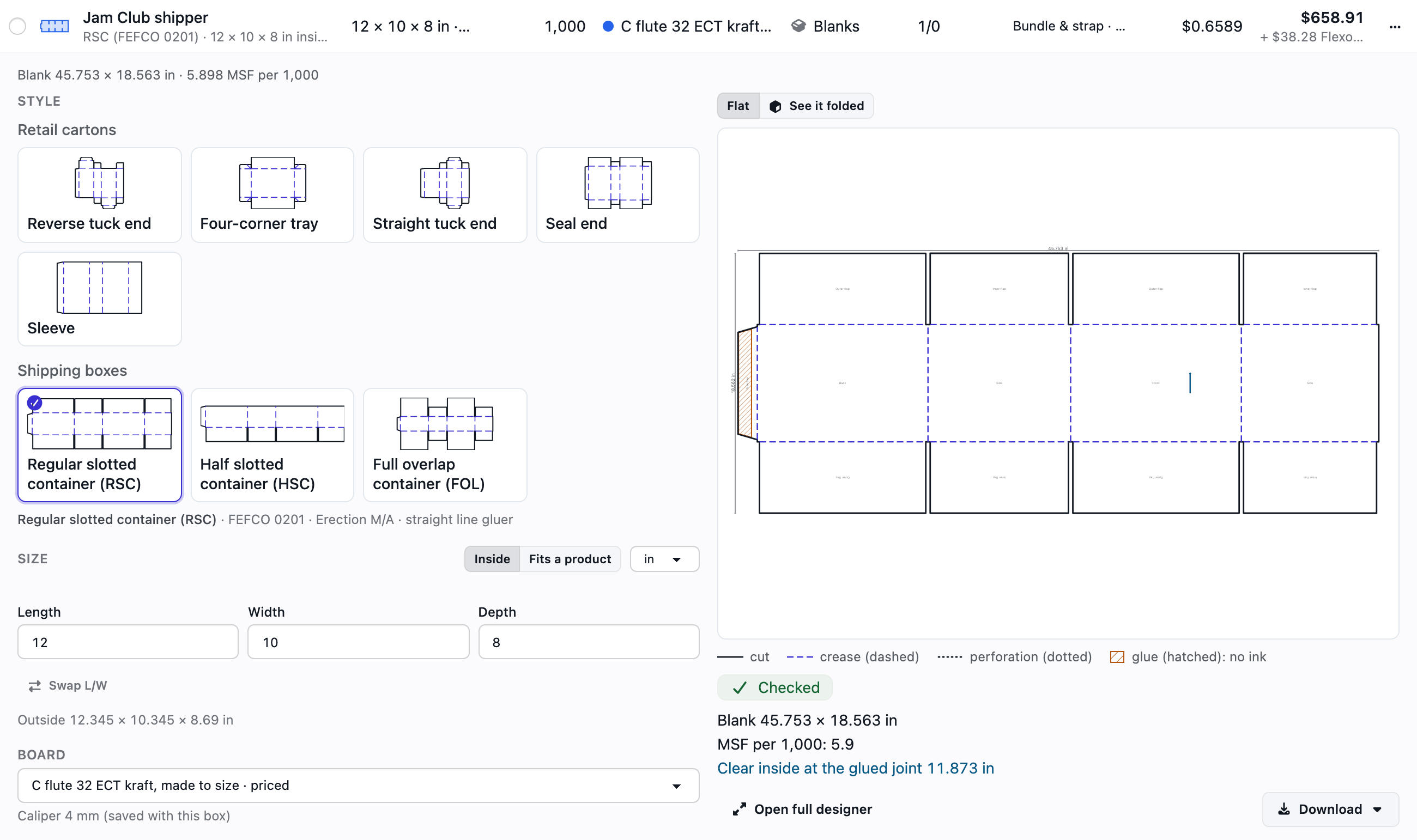Screen dimensions: 1417x840
Task: Click the Checked status badge
Action: pyautogui.click(x=774, y=687)
